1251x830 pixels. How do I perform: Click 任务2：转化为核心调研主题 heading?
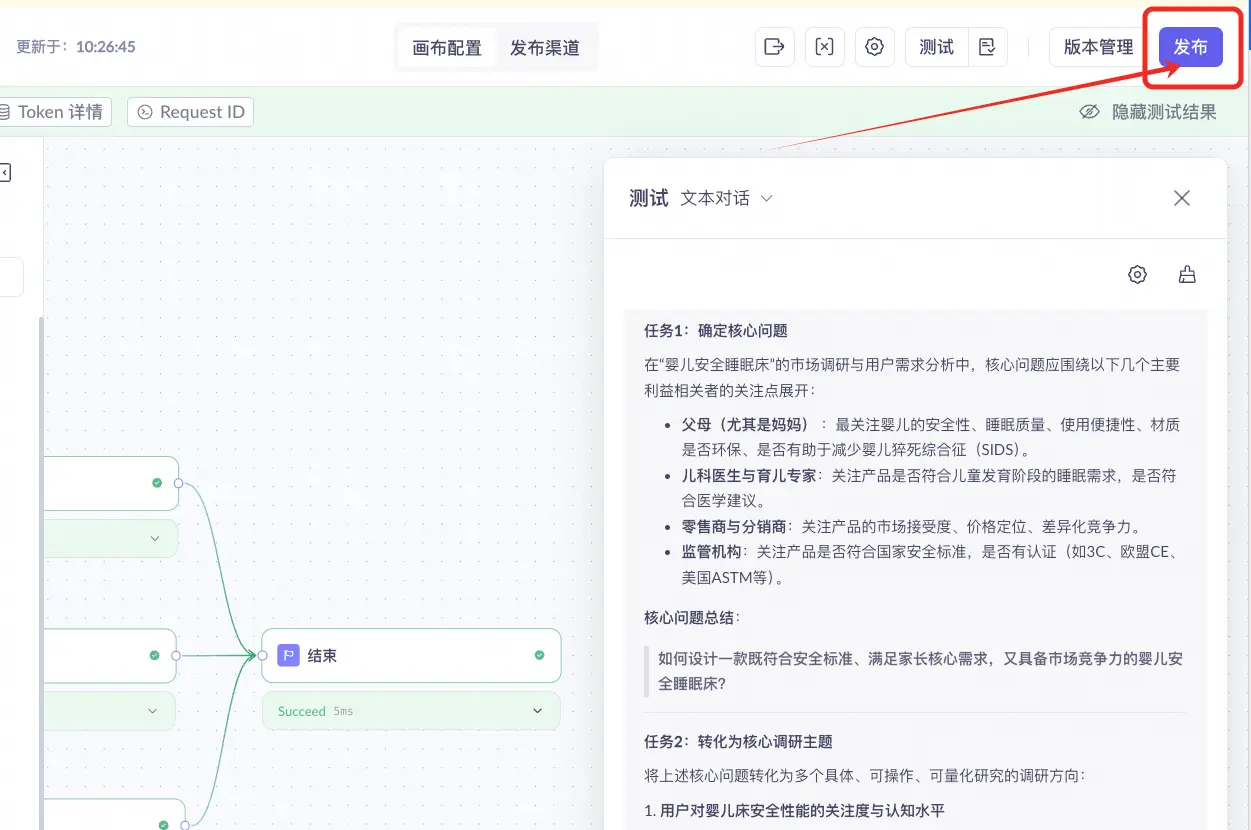[x=738, y=741]
